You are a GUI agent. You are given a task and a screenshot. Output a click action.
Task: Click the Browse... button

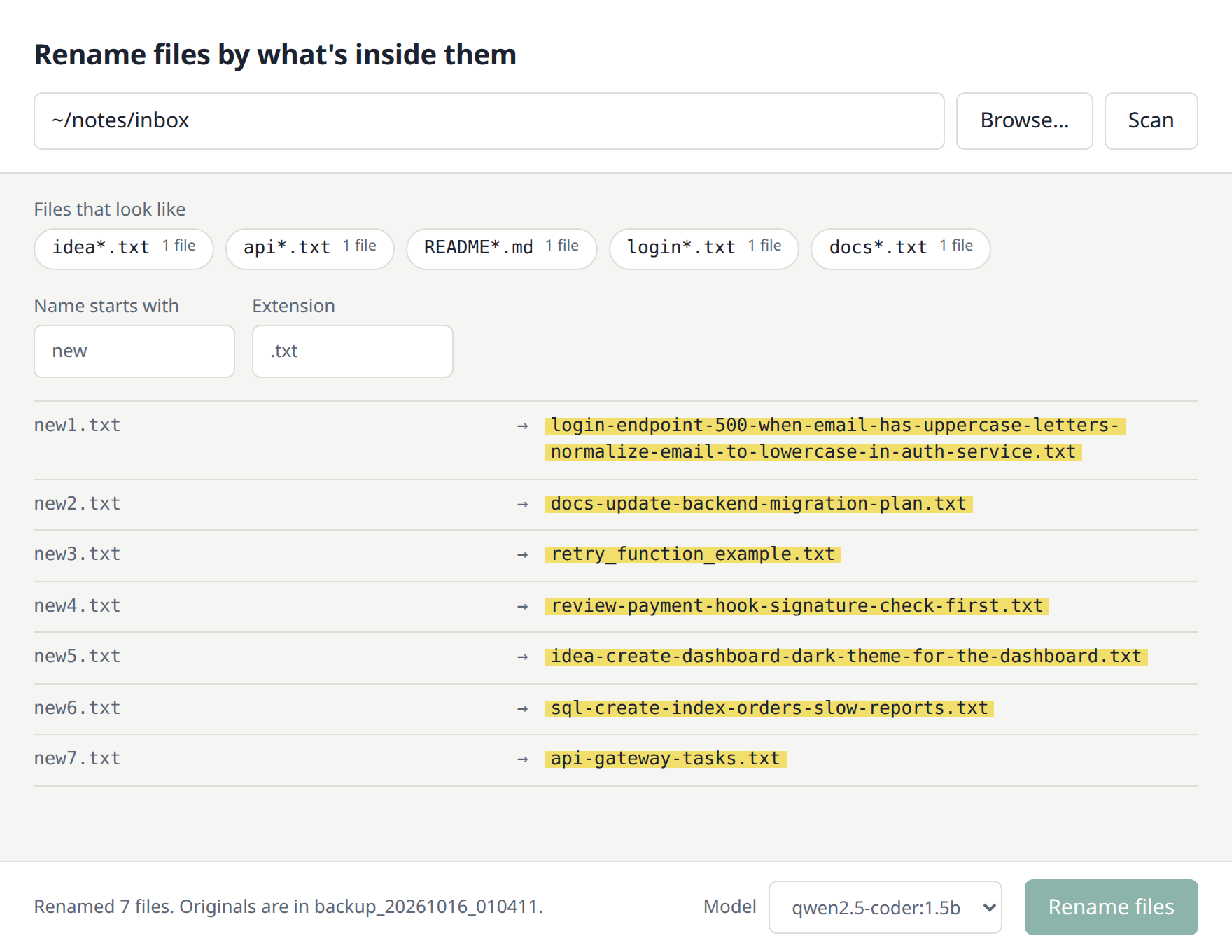pyautogui.click(x=1024, y=121)
